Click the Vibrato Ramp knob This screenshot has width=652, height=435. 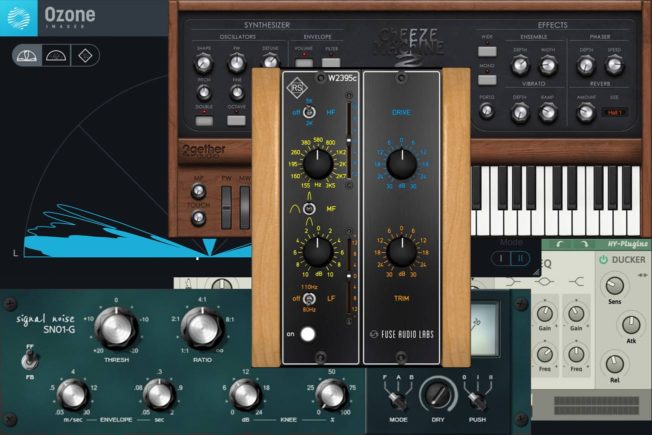pyautogui.click(x=548, y=113)
